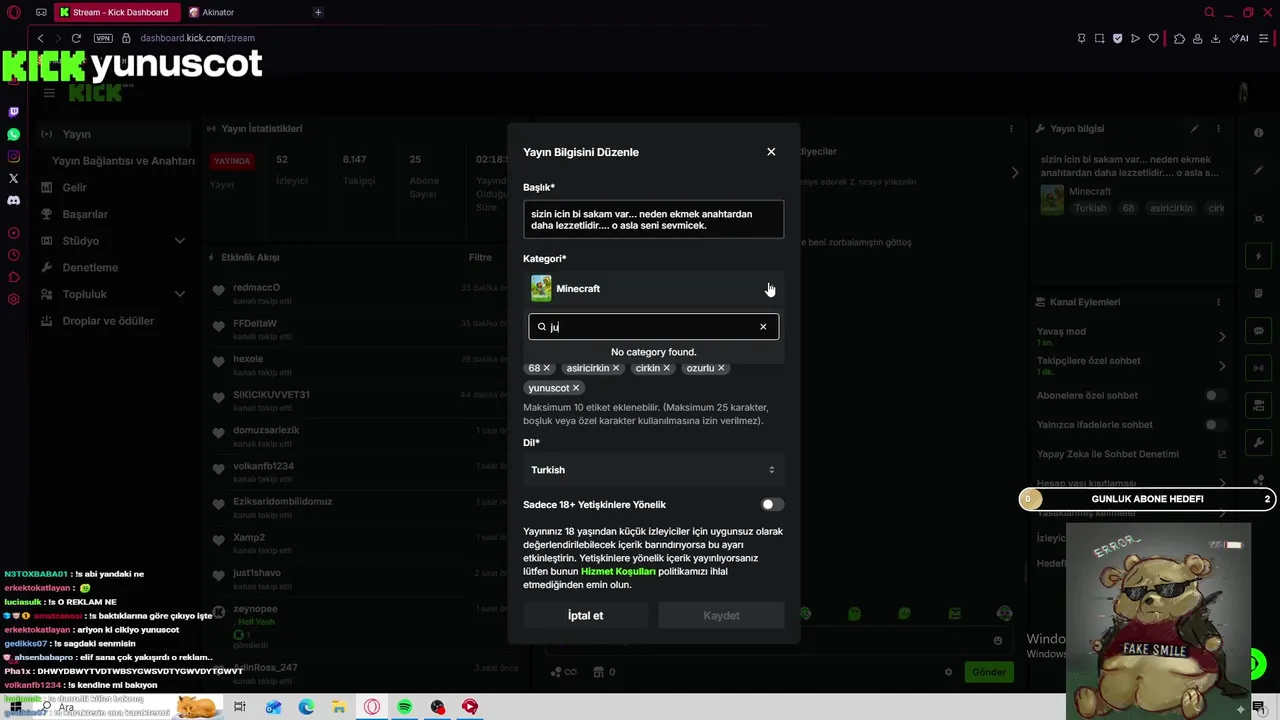1280x720 pixels.
Task: Add page to bookmarks heart icon
Action: point(1153,38)
